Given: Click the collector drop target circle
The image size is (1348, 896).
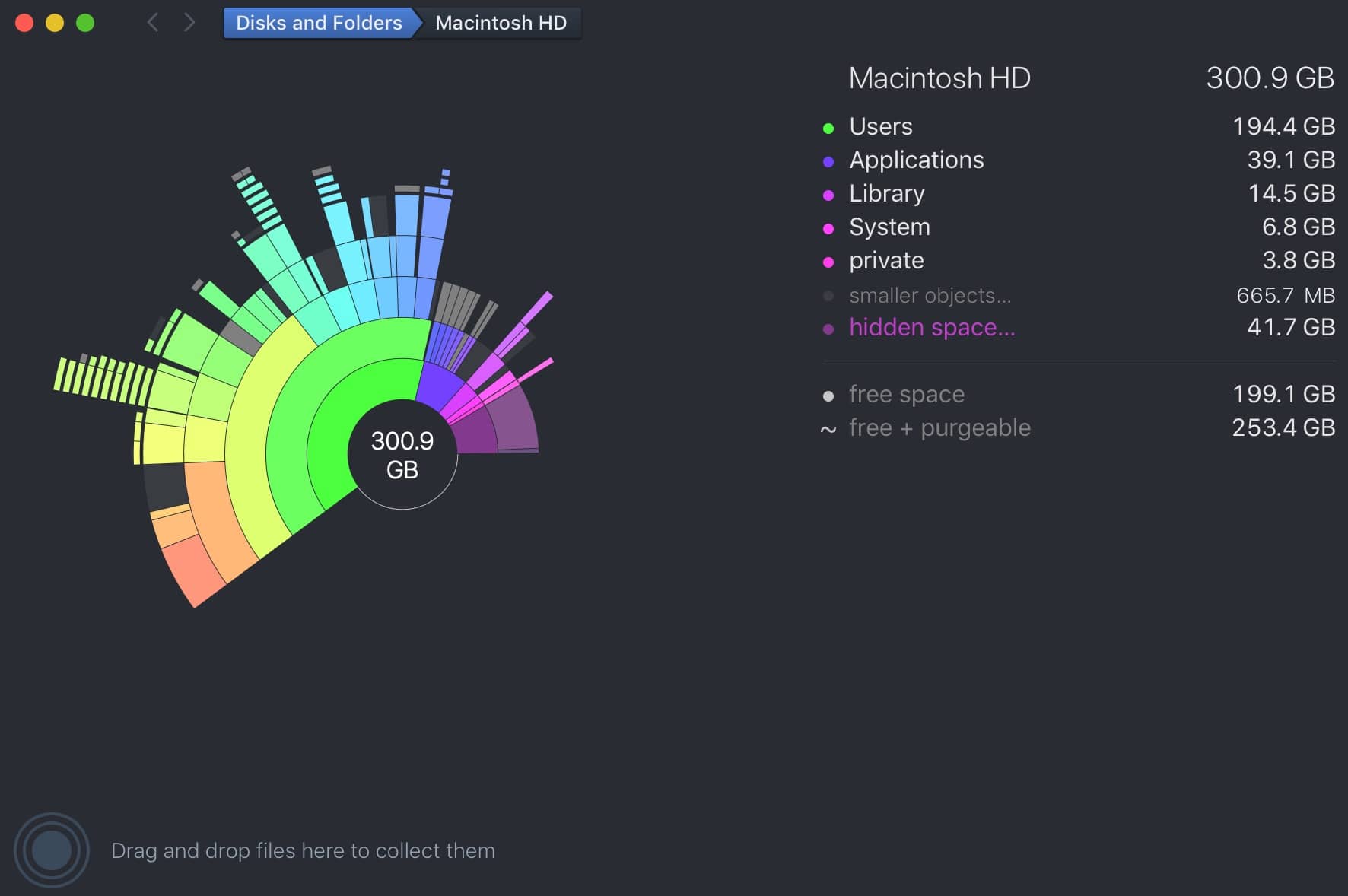Looking at the screenshot, I should [x=52, y=850].
